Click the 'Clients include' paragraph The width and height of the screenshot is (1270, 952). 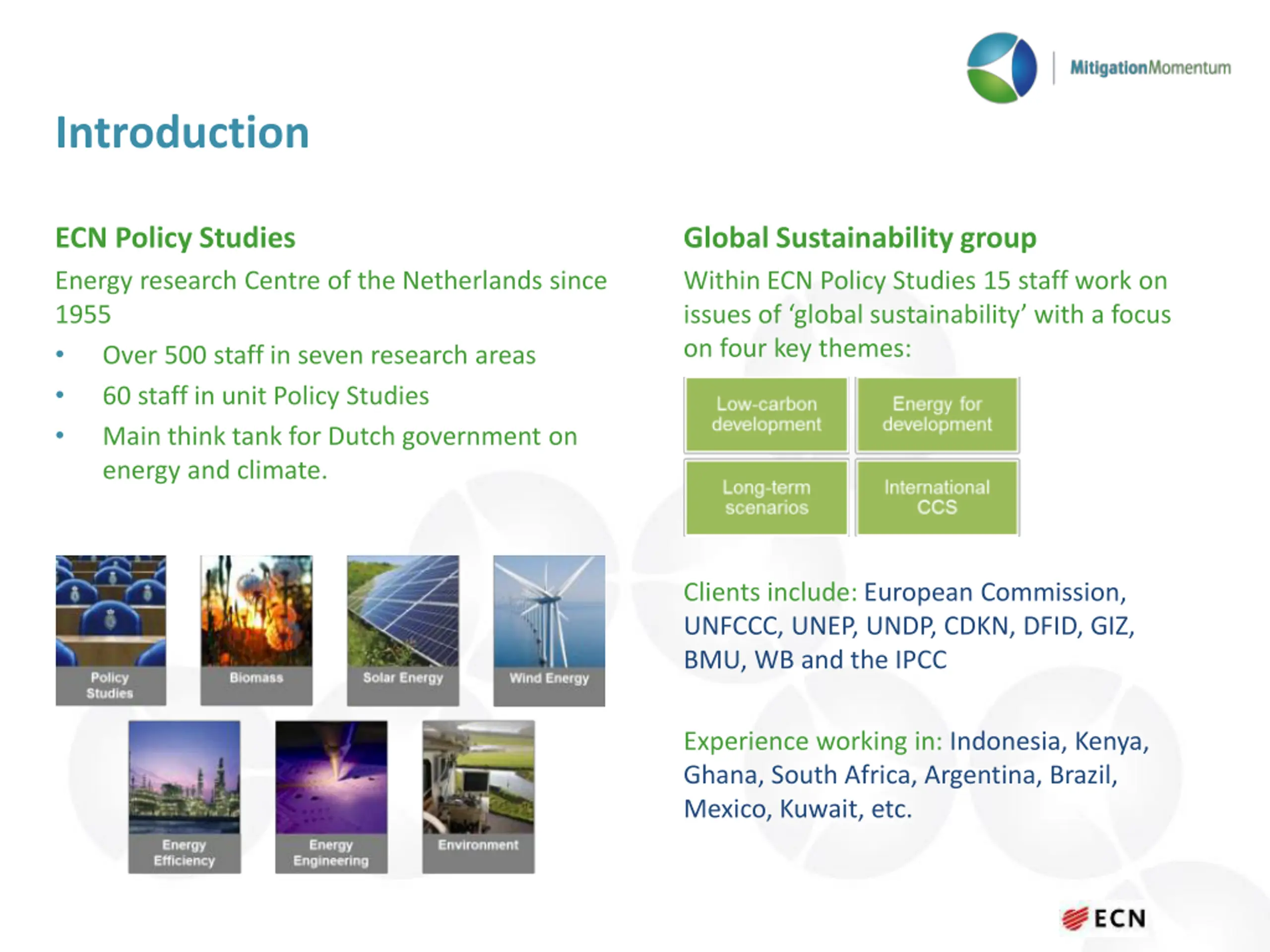909,625
